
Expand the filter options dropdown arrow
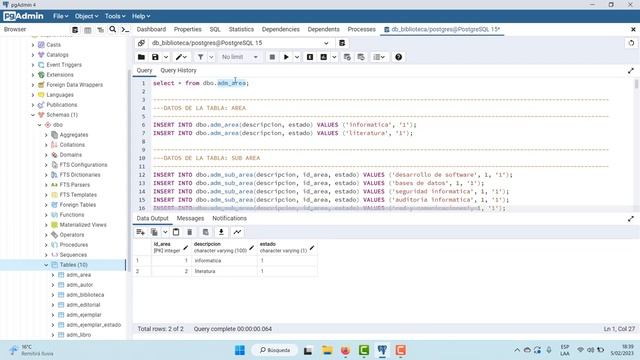click(x=211, y=57)
